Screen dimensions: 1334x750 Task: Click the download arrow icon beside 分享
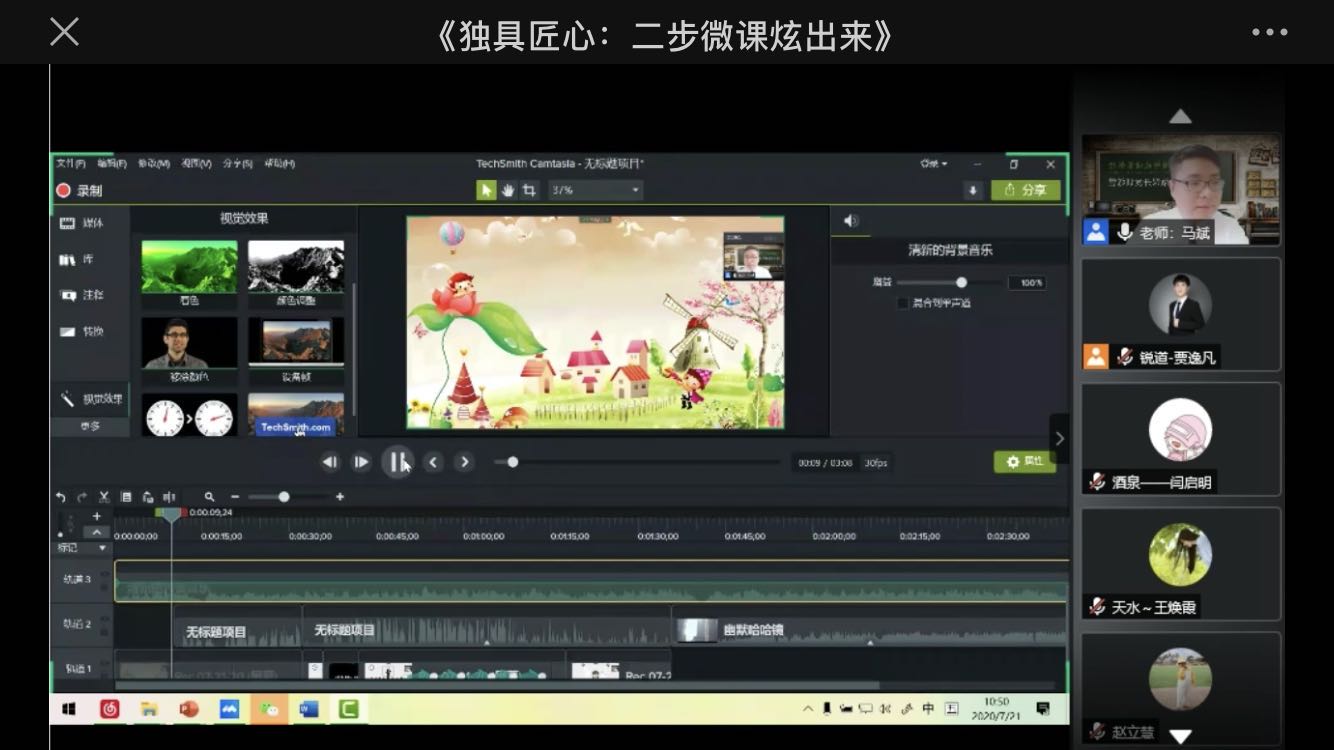(973, 190)
